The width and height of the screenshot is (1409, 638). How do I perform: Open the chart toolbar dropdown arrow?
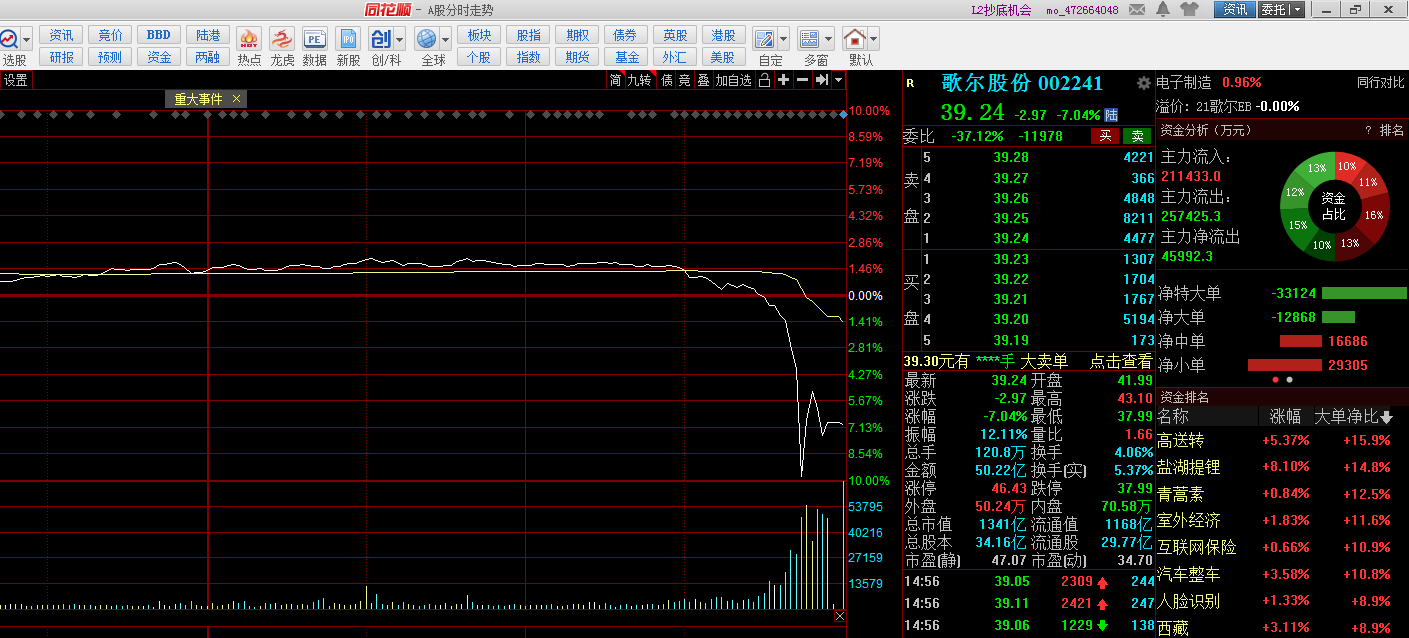click(x=837, y=80)
